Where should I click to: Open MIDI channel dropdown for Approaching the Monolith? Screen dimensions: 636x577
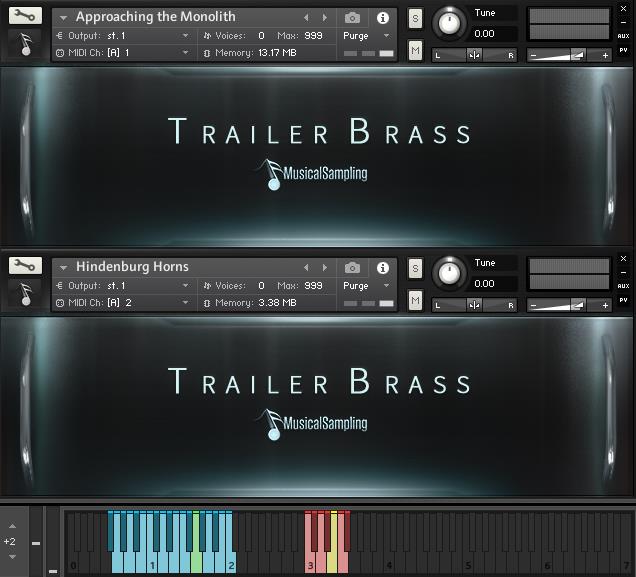[x=185, y=52]
